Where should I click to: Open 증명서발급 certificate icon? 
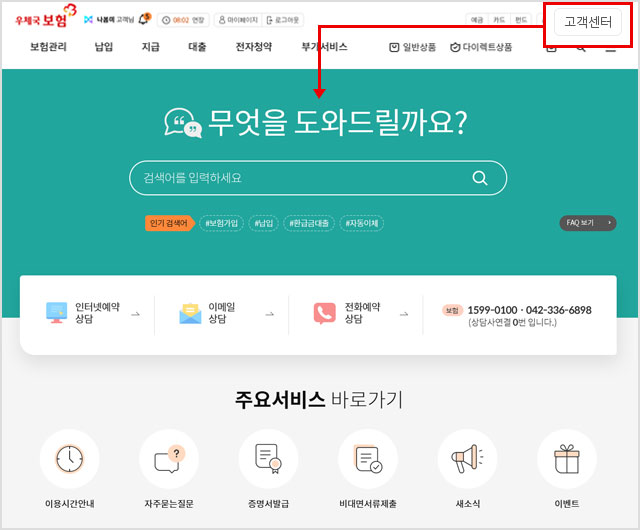point(268,459)
